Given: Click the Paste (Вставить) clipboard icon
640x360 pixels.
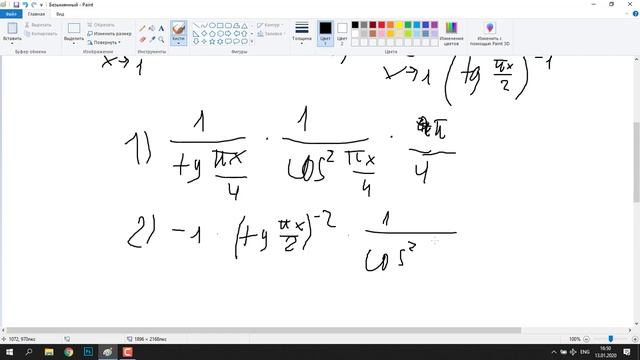Looking at the screenshot, I should pos(12,28).
